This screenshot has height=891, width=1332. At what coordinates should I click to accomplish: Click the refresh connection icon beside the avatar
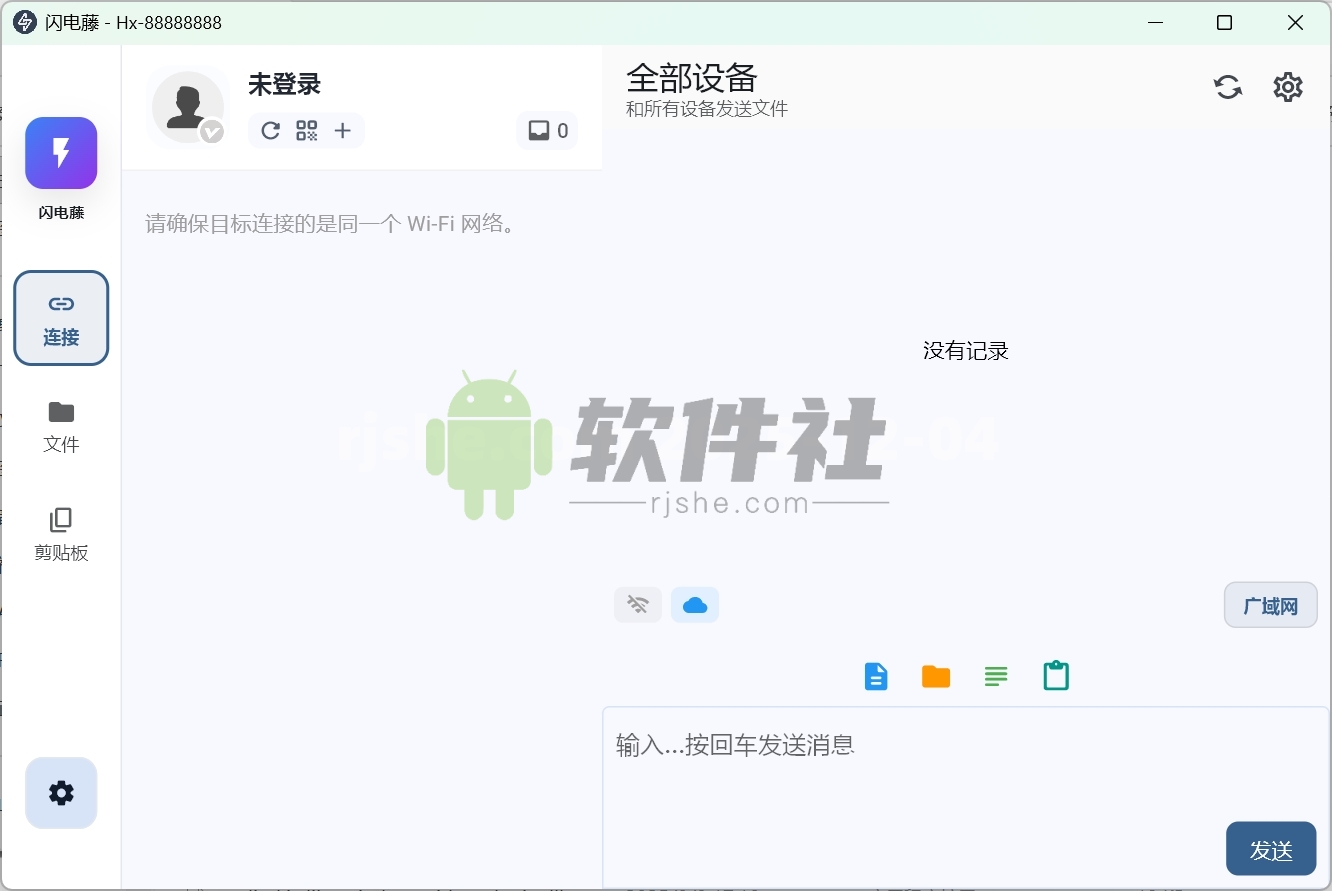pos(269,130)
